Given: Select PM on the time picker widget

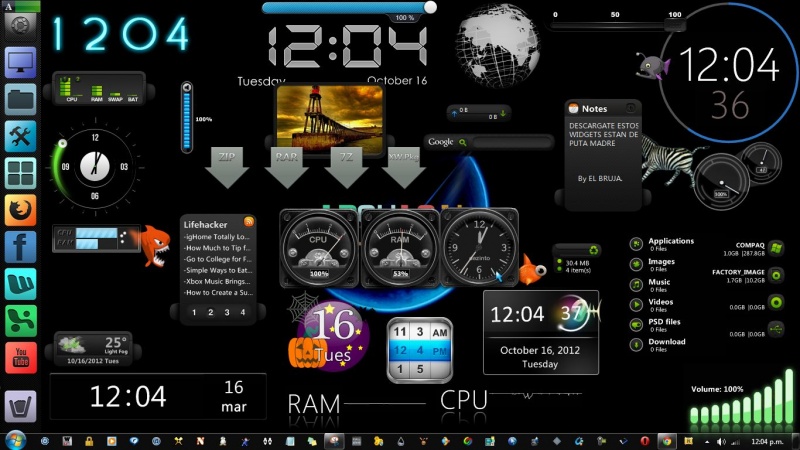Looking at the screenshot, I should [x=440, y=351].
